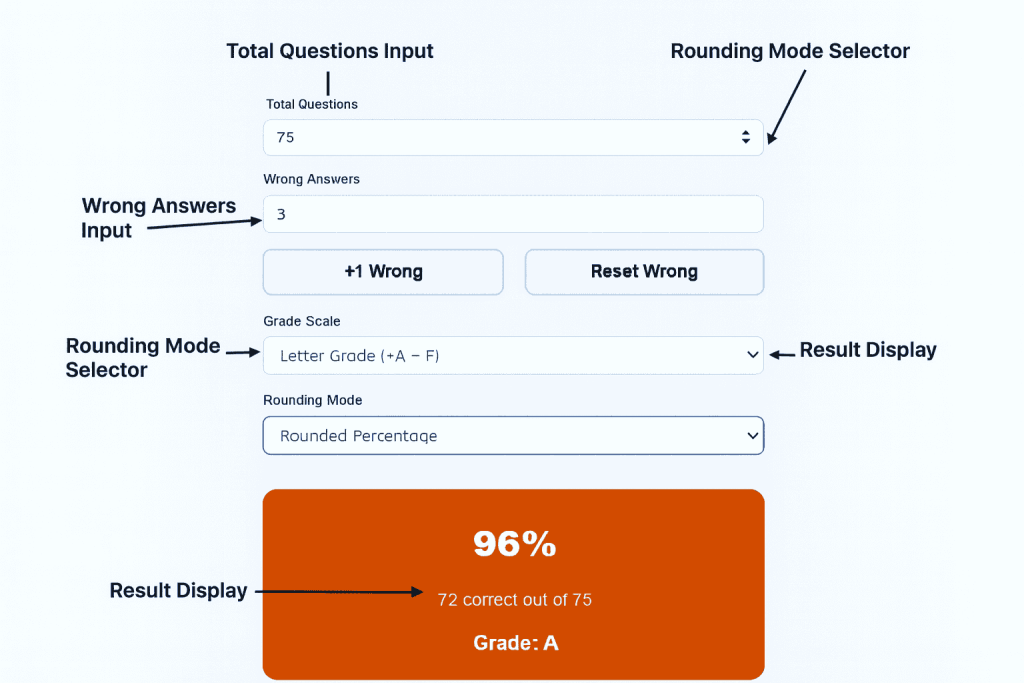1024x683 pixels.
Task: Click inside the Wrong Answers input field
Action: pos(450,214)
